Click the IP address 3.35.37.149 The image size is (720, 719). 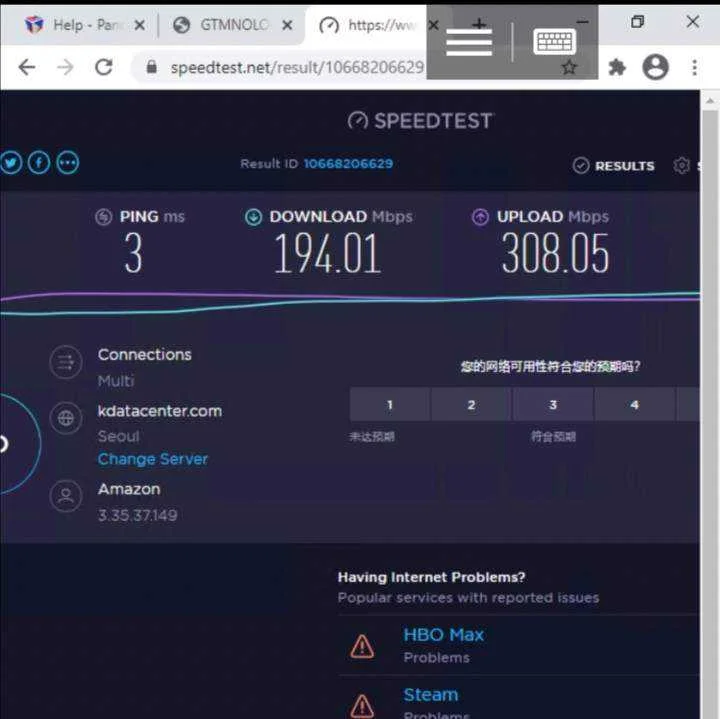click(x=137, y=515)
